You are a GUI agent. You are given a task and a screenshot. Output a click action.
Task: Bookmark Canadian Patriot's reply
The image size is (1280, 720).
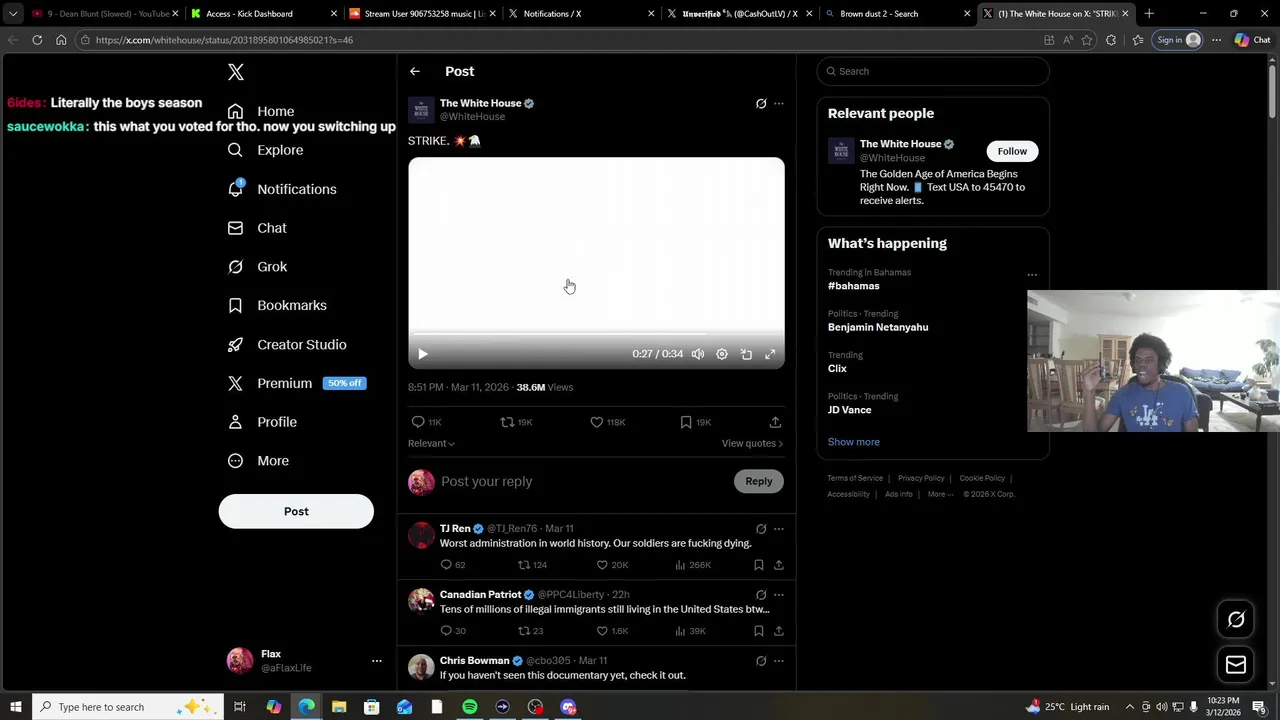pos(759,631)
